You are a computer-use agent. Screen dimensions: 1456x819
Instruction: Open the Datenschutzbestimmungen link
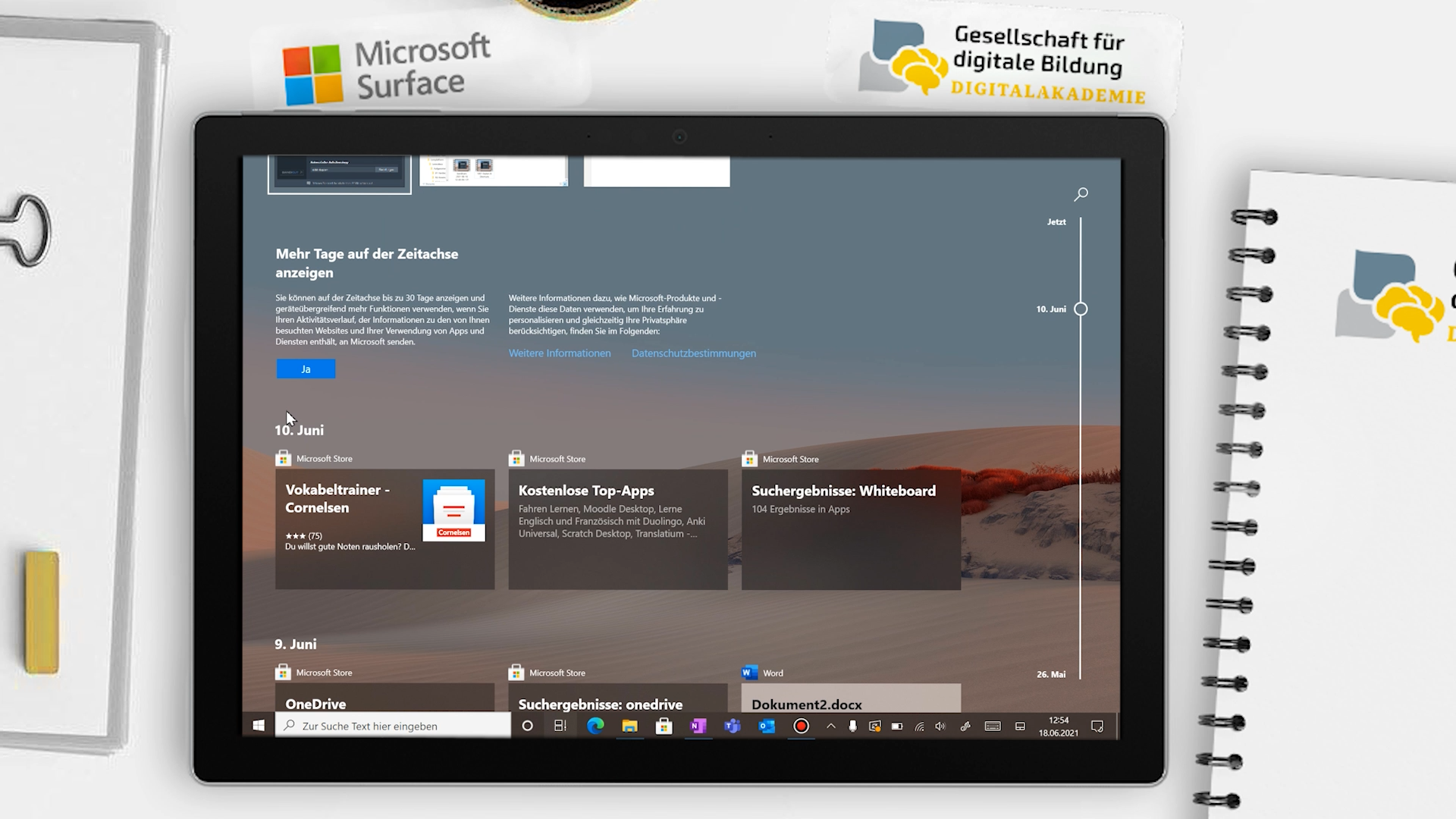(x=694, y=353)
